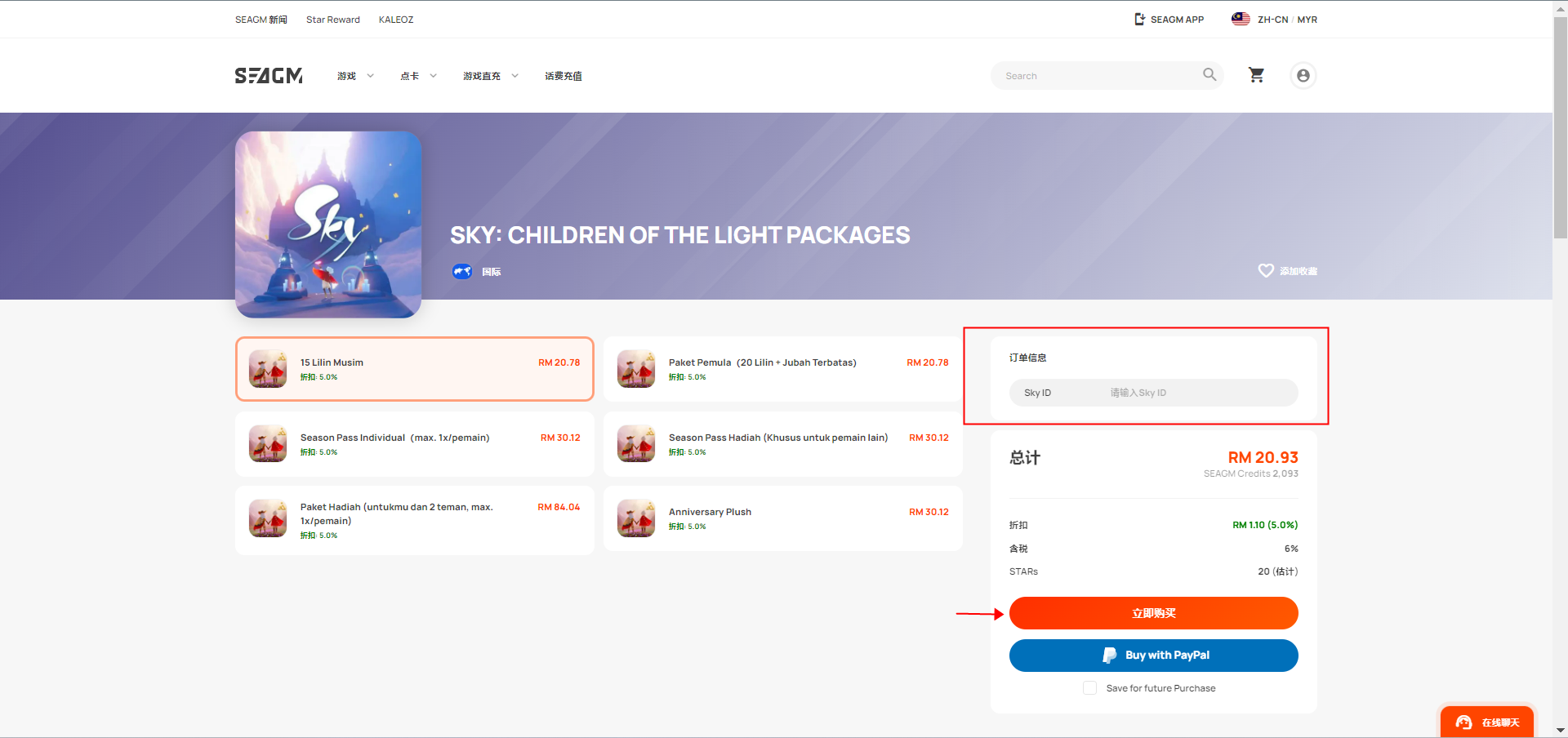1568x738 pixels.
Task: Click the Paket Hadiah package icon
Action: click(x=268, y=518)
